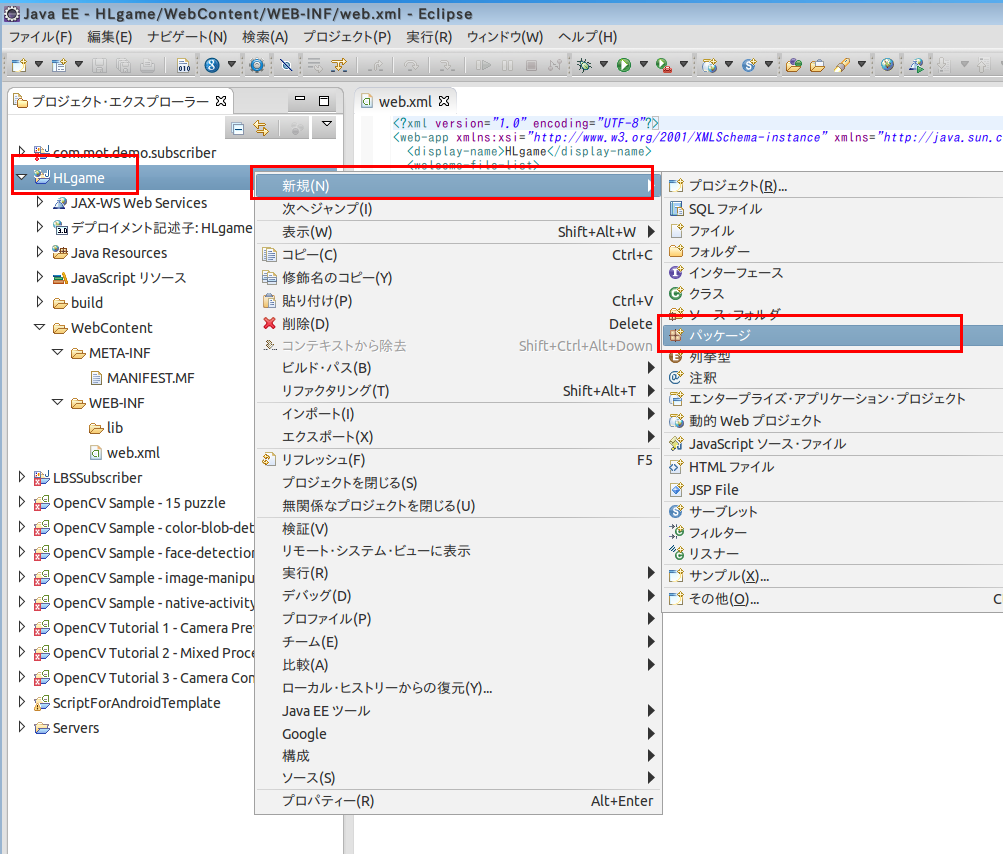Click リフレッシュ(F) in the context menu

pyautogui.click(x=457, y=460)
